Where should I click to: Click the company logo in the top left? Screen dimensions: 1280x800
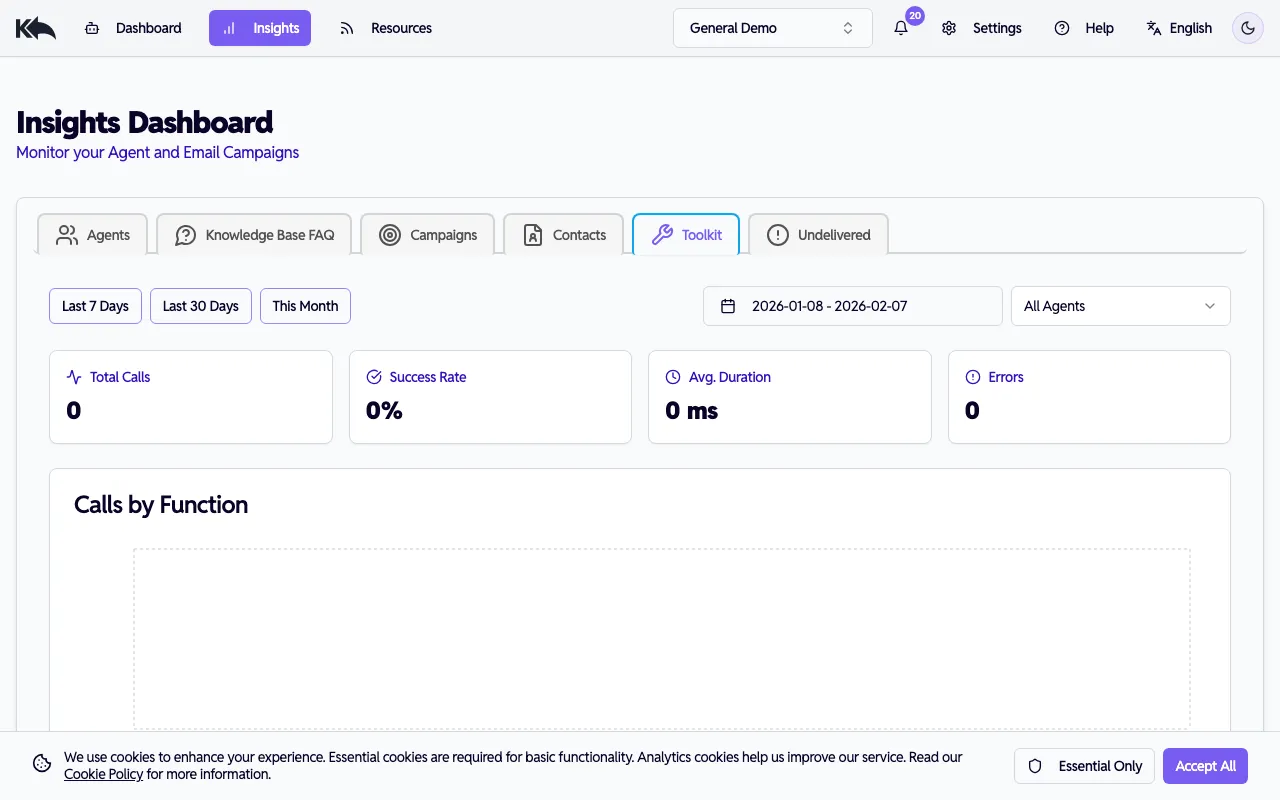pos(35,27)
